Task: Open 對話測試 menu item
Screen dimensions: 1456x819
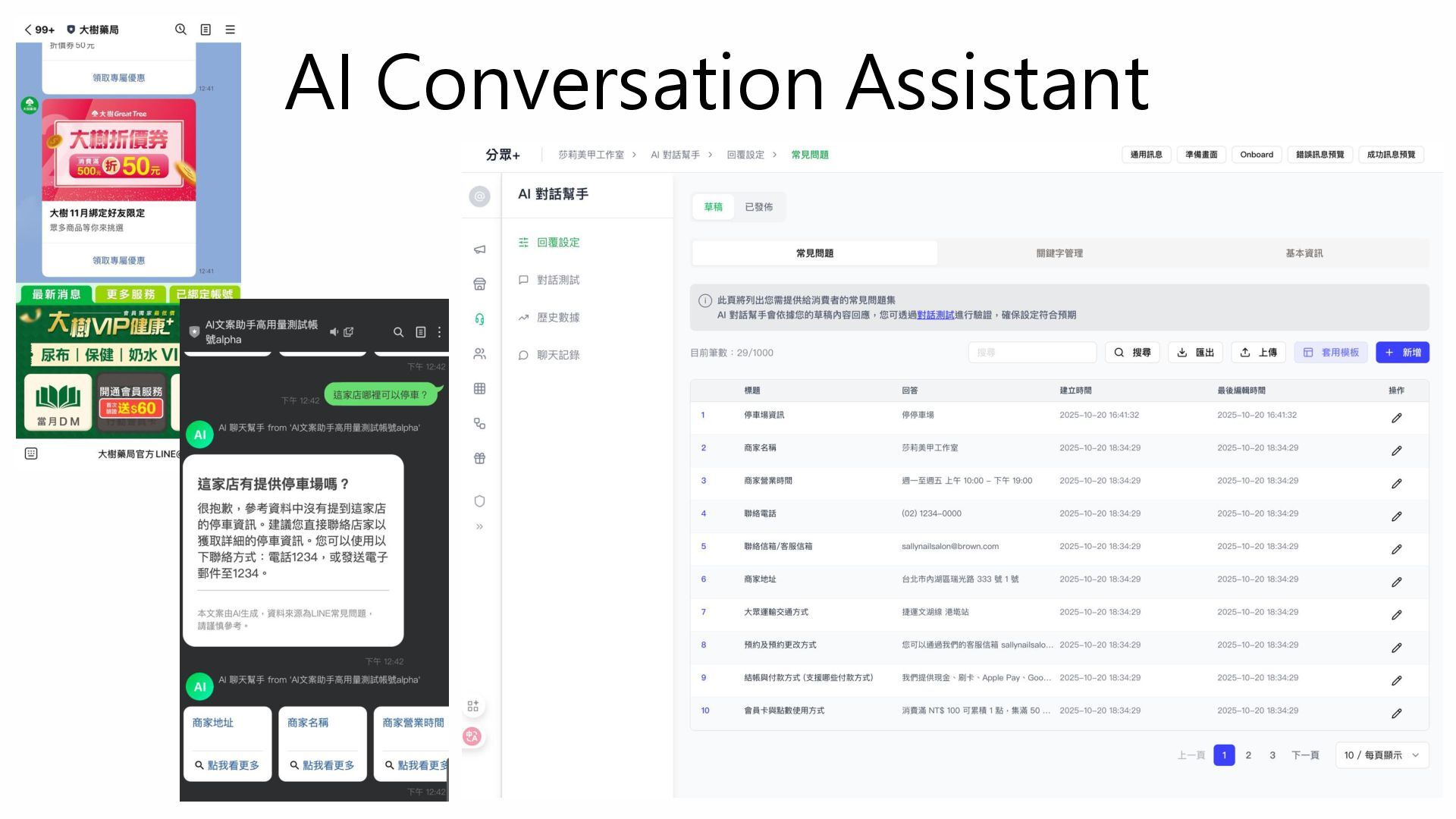Action: (x=557, y=280)
